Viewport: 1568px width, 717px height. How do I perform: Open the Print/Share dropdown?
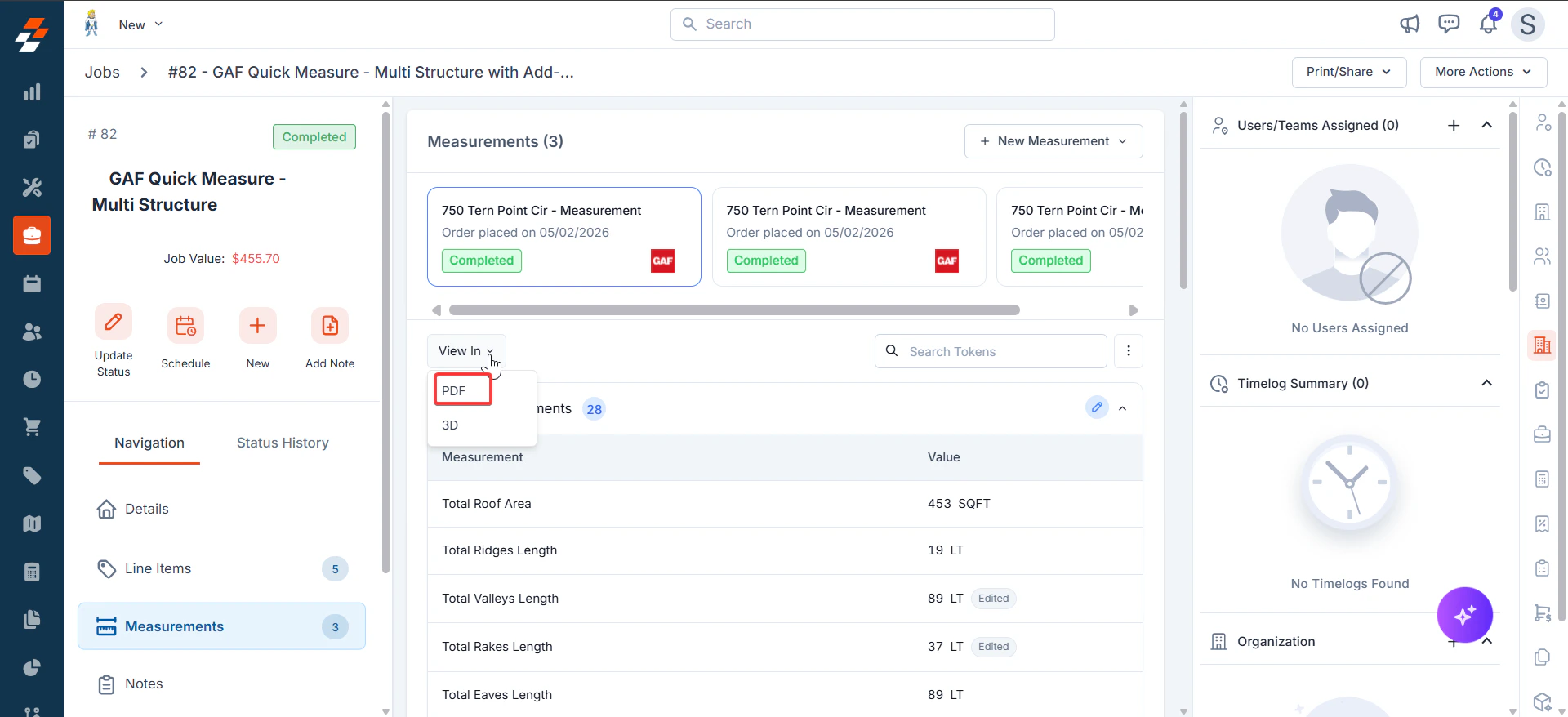point(1349,72)
